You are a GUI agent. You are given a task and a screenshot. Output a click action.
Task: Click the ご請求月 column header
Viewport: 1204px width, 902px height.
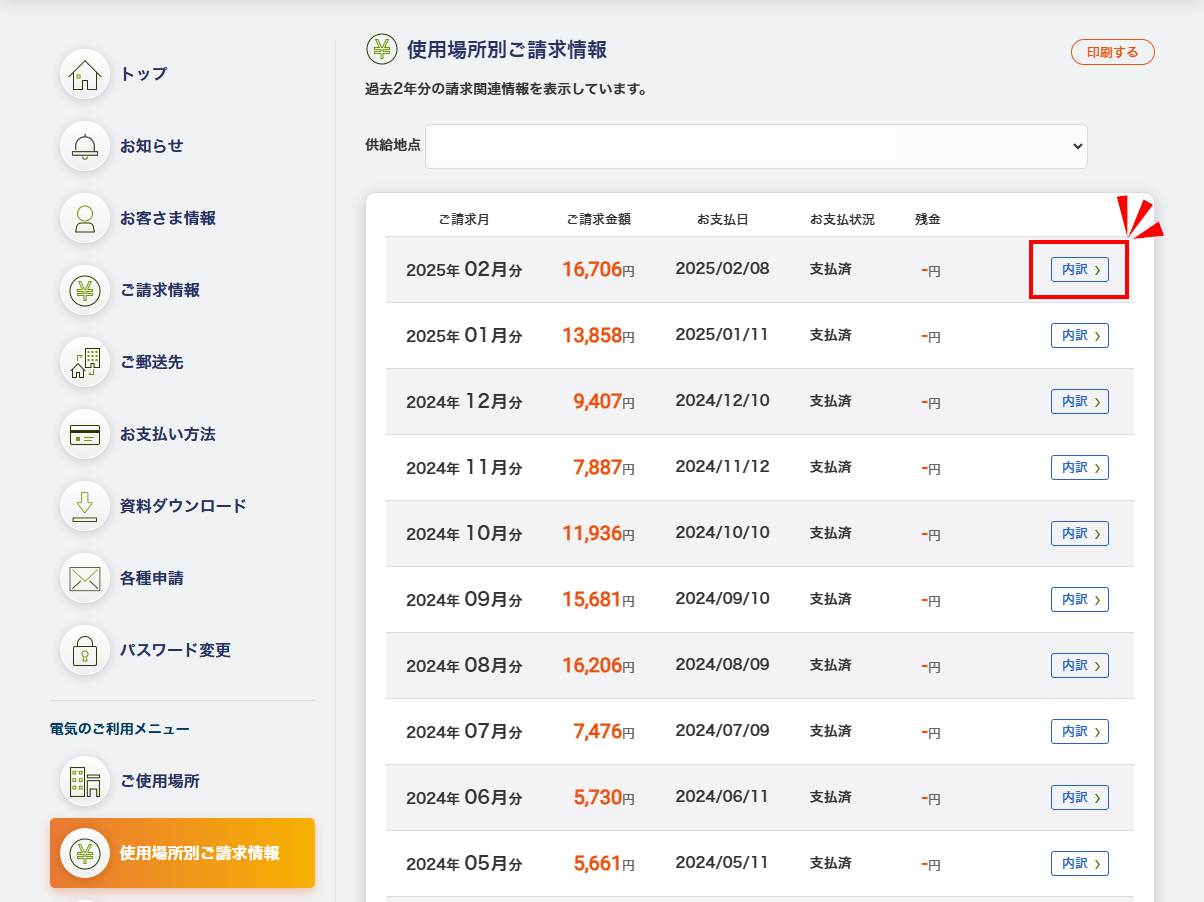coord(464,219)
